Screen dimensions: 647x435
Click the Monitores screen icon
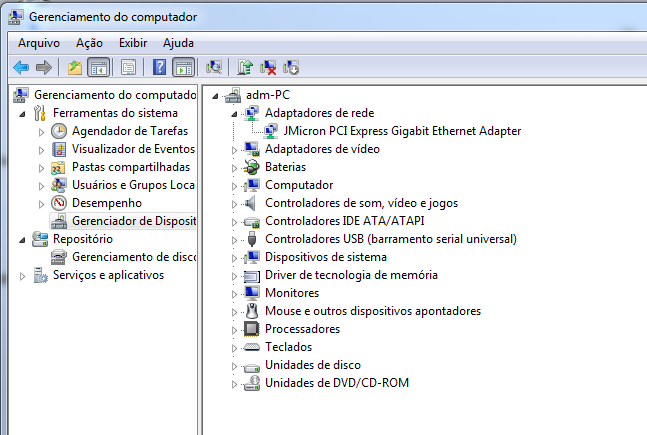252,293
